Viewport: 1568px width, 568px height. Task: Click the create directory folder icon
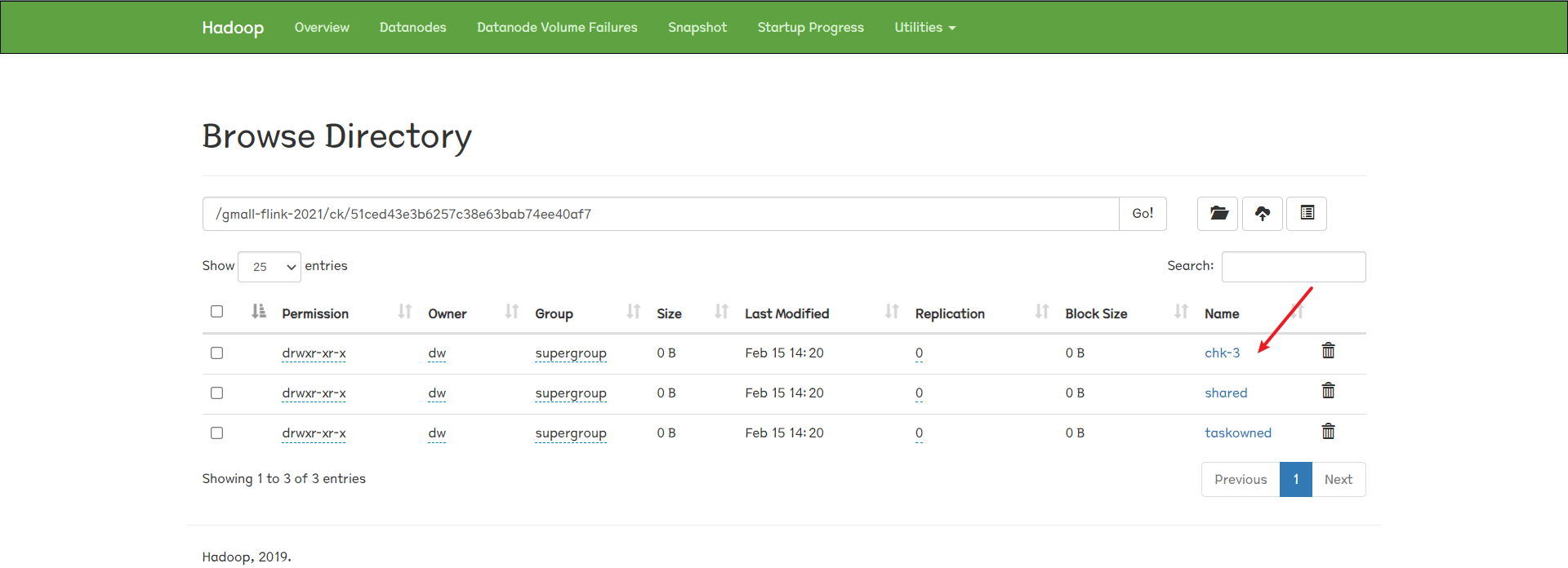(x=1218, y=214)
